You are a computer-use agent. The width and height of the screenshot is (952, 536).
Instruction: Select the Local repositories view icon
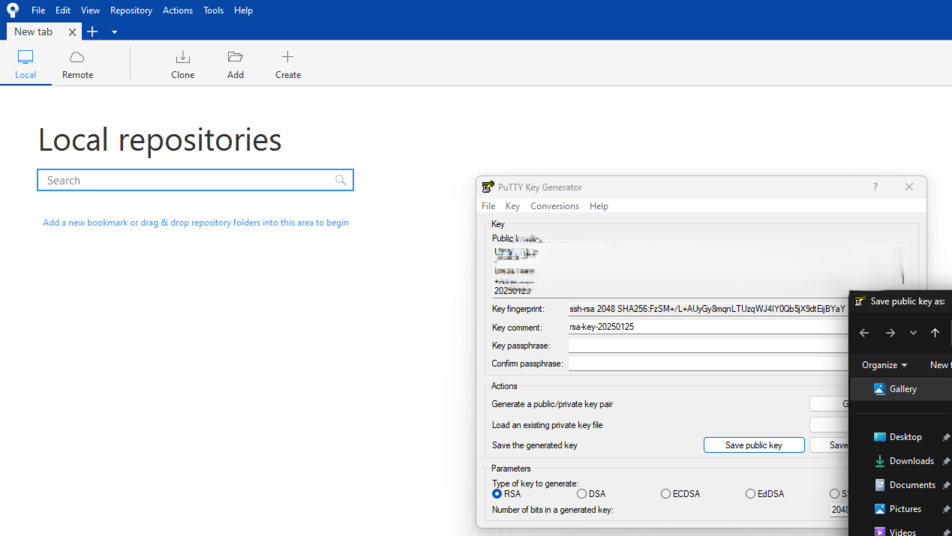pyautogui.click(x=26, y=57)
